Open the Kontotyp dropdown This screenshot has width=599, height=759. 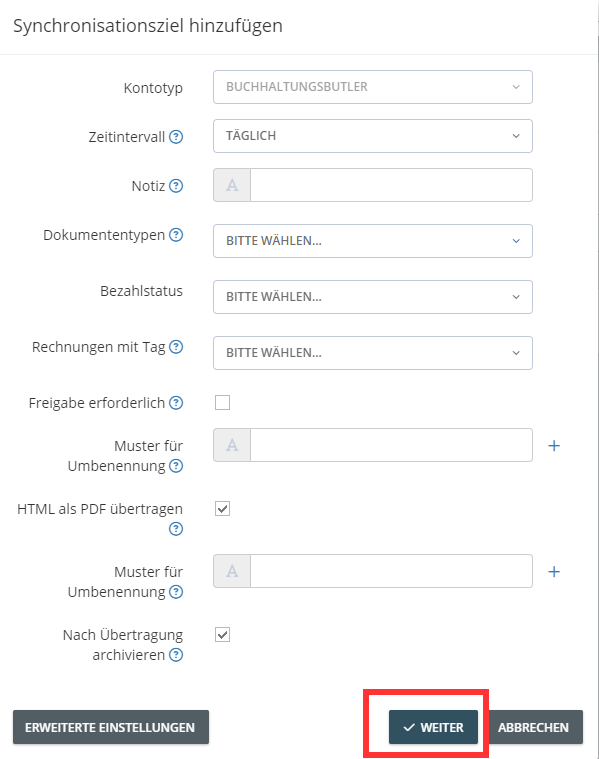[373, 87]
